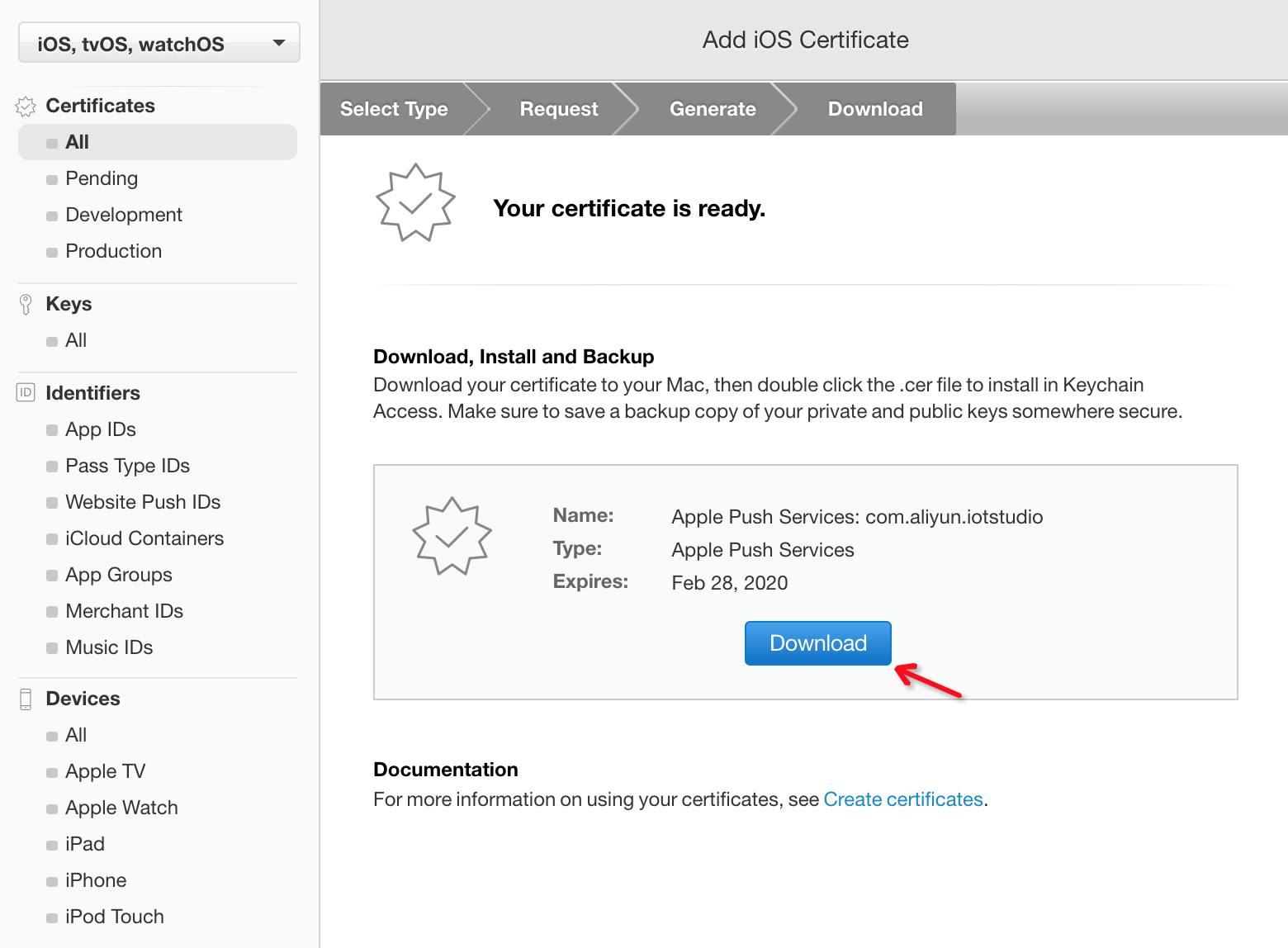Go to the Select Type step

[394, 109]
